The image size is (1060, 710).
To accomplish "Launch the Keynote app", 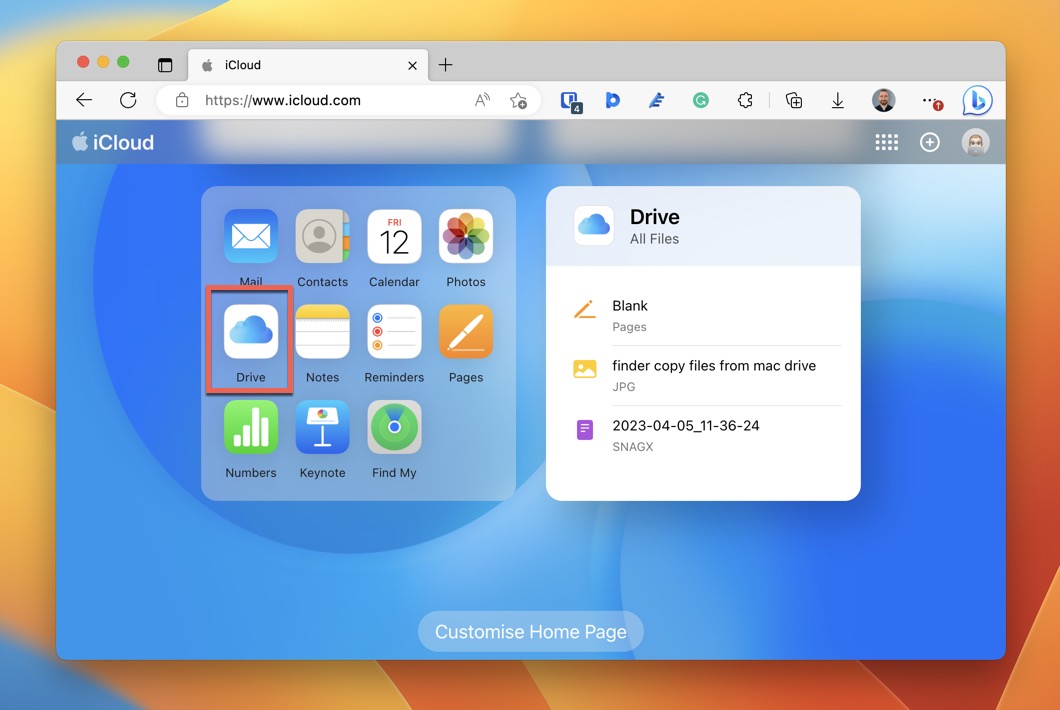I will [x=322, y=427].
